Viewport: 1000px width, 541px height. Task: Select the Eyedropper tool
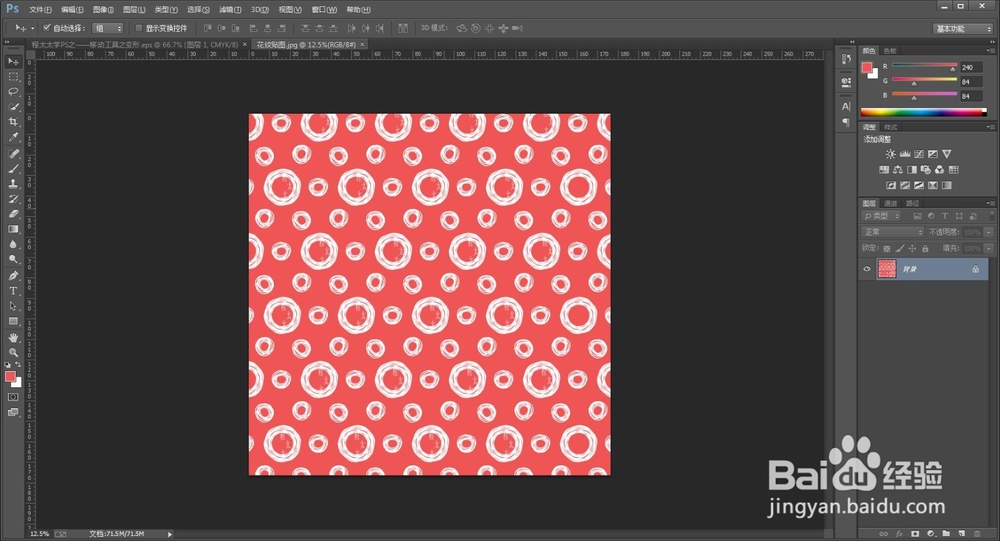pyautogui.click(x=13, y=137)
